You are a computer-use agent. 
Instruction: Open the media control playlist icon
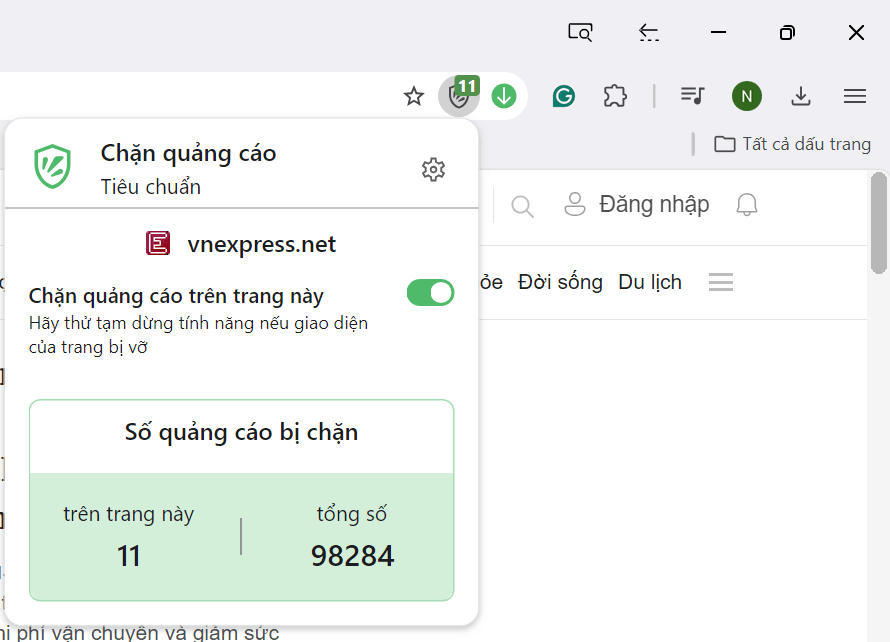pos(692,96)
